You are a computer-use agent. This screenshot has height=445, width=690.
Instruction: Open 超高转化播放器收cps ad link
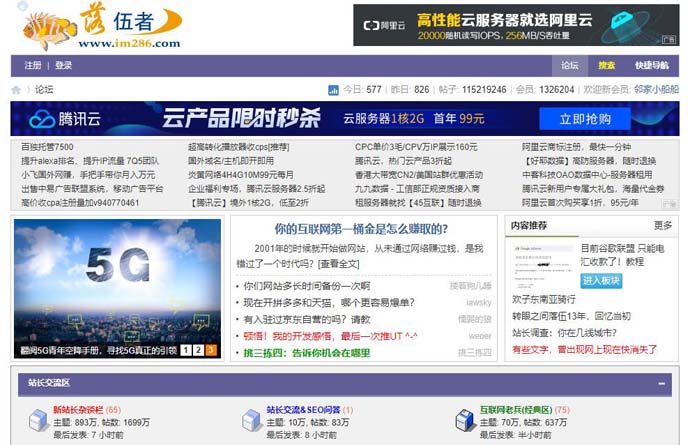[x=239, y=147]
